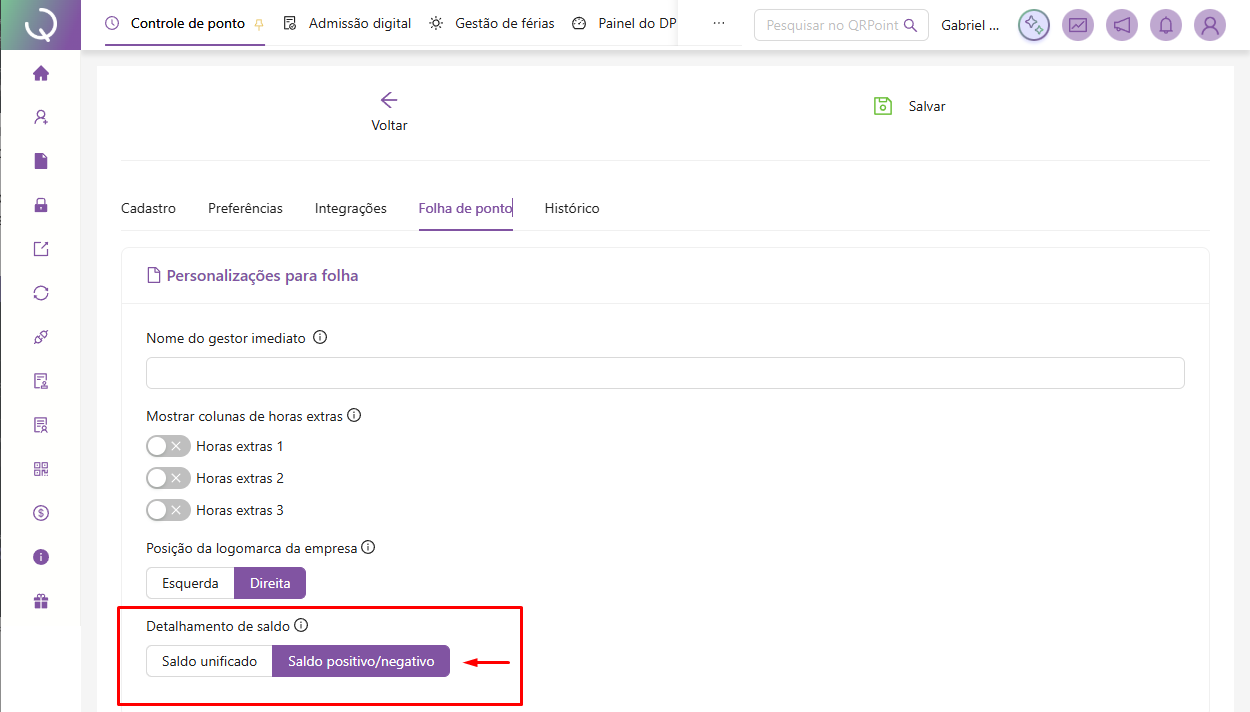The image size is (1250, 712).
Task: Click the dollar sign sidebar icon
Action: (41, 513)
